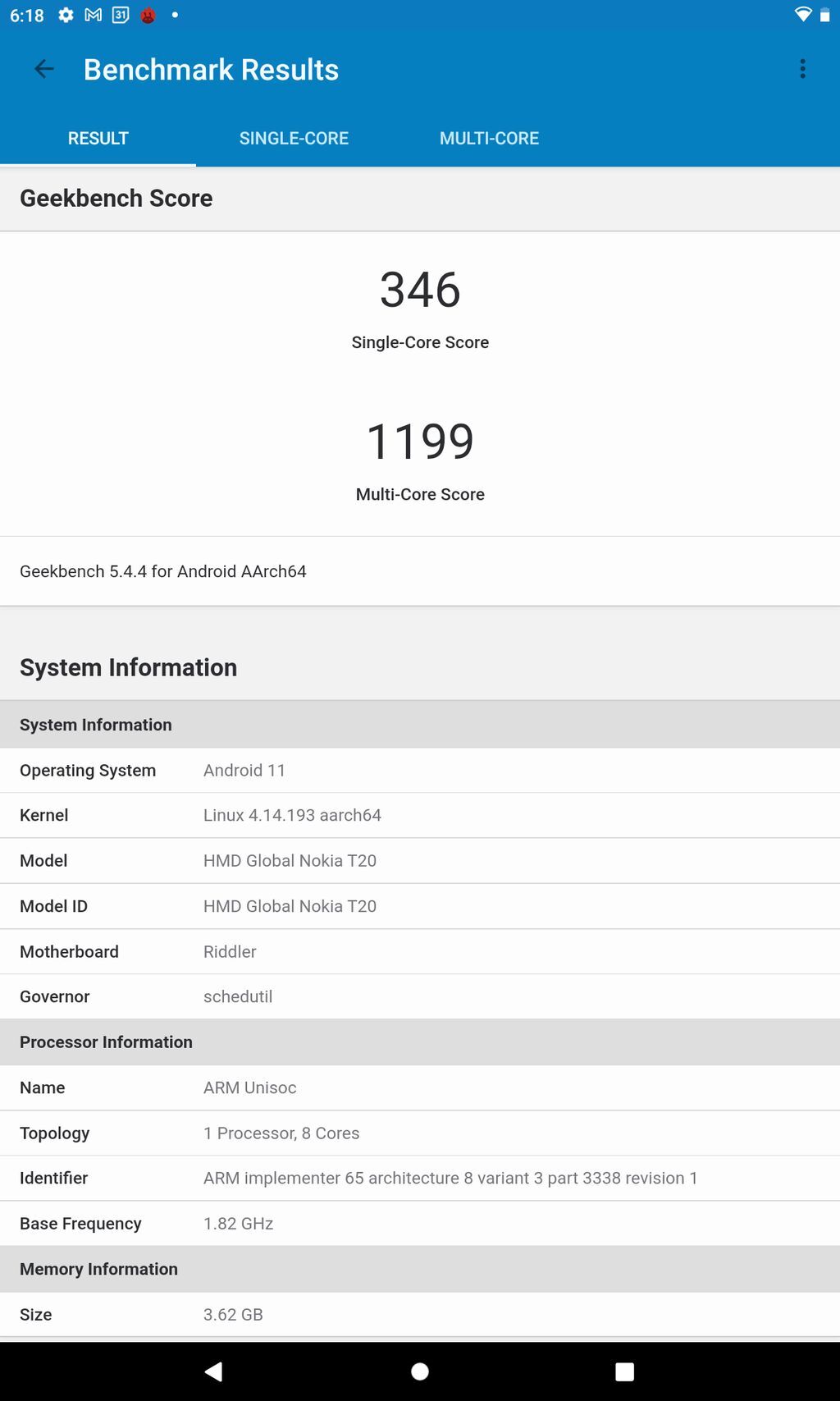The height and width of the screenshot is (1401, 840).
Task: Switch to the MULTI-CORE tab
Action: pyautogui.click(x=489, y=139)
